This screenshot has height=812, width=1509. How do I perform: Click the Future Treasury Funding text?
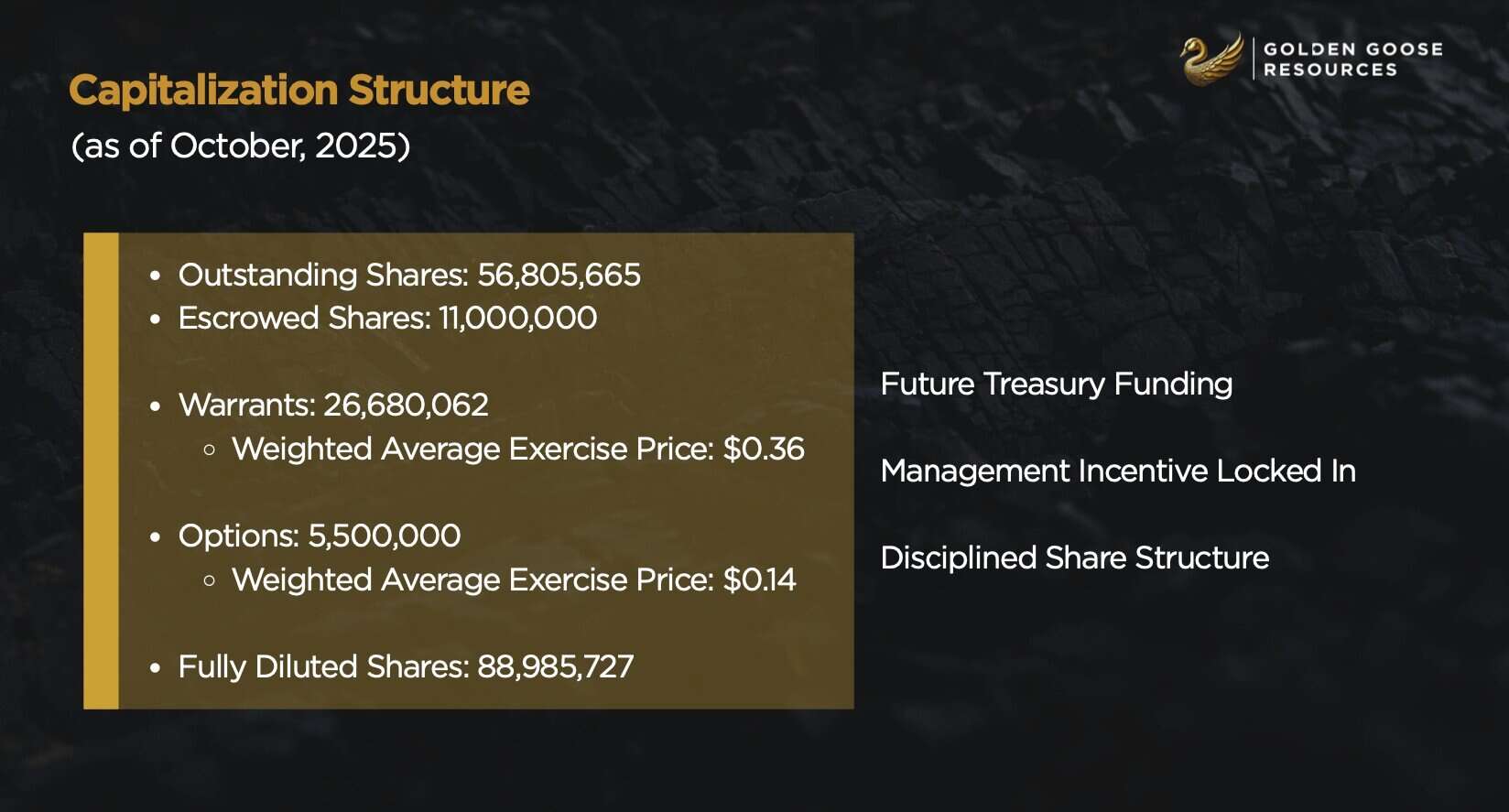[x=1056, y=384]
